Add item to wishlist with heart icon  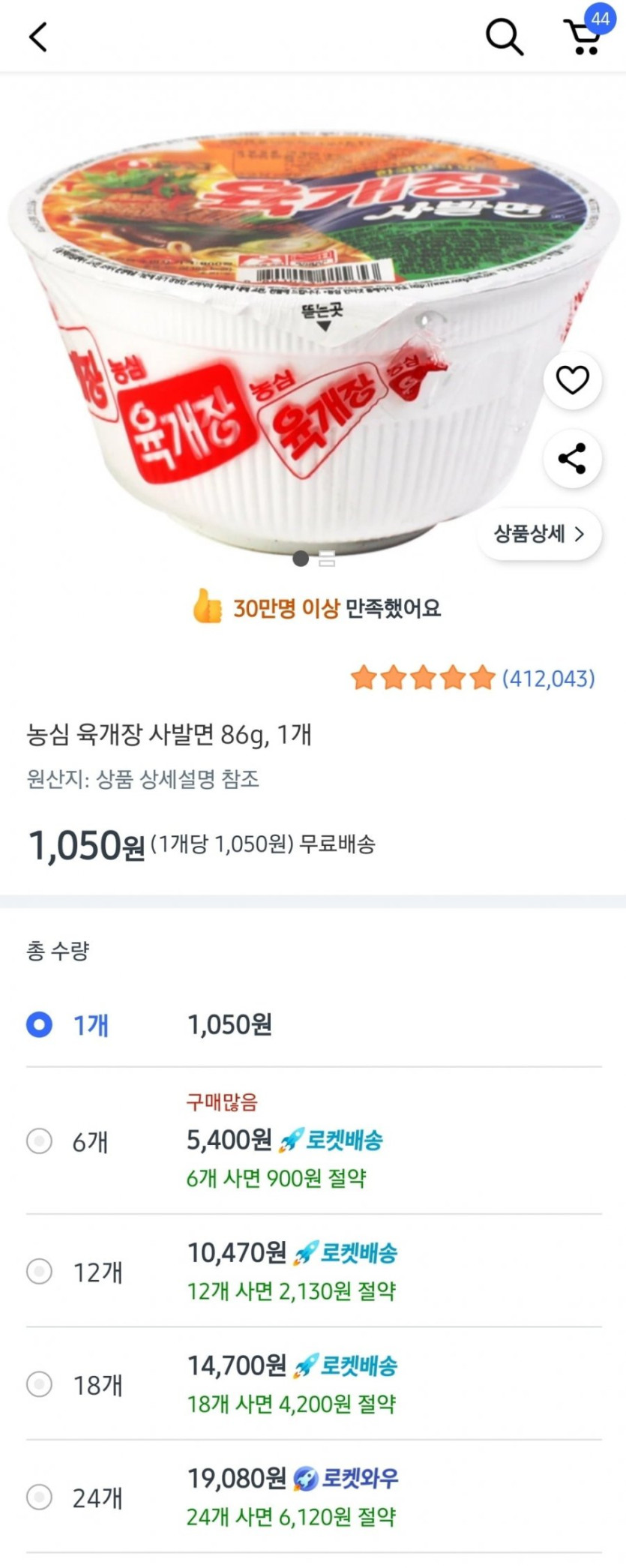pyautogui.click(x=572, y=380)
